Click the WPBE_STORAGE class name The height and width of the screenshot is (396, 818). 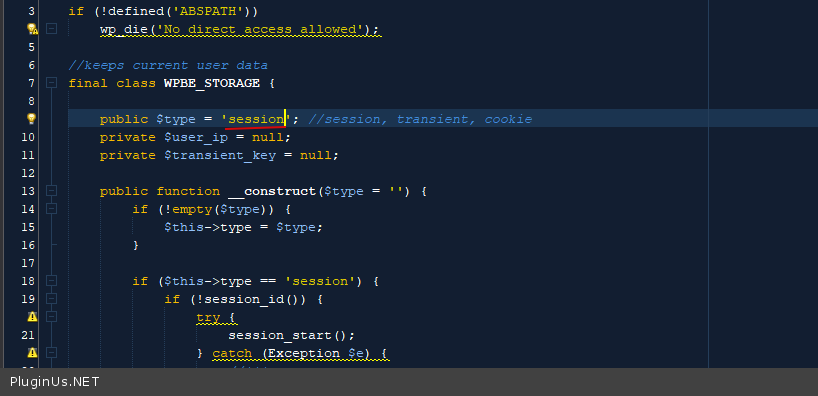[212, 83]
